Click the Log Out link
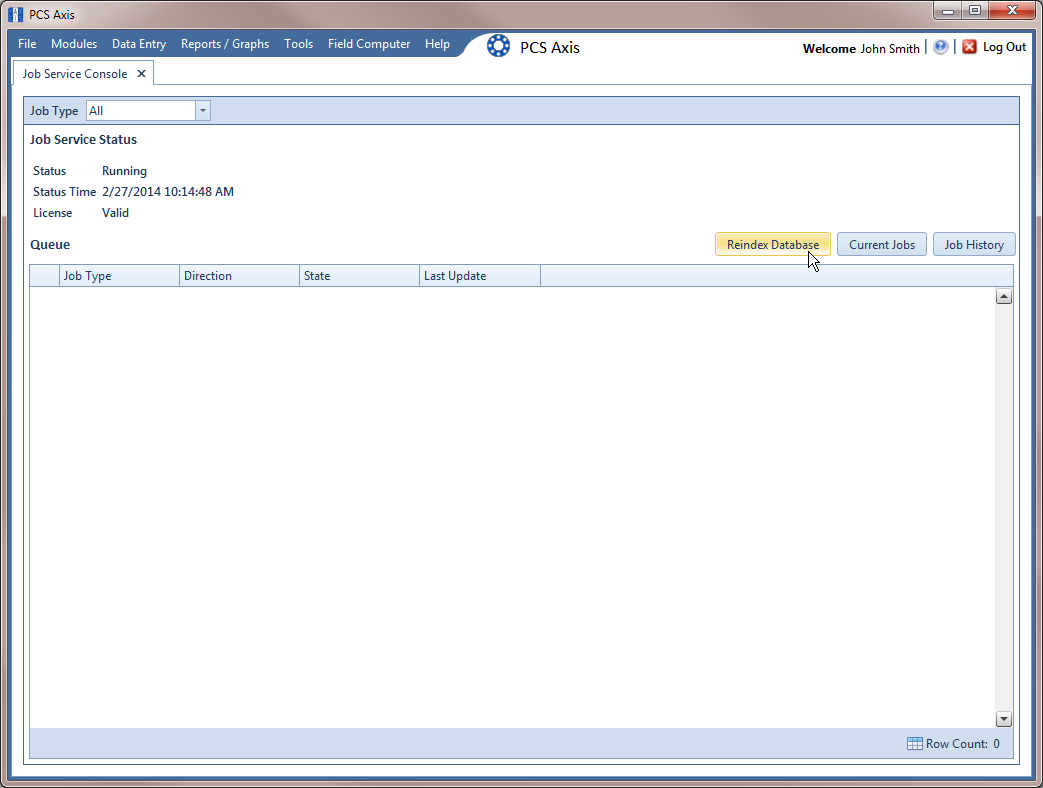 pos(1004,47)
